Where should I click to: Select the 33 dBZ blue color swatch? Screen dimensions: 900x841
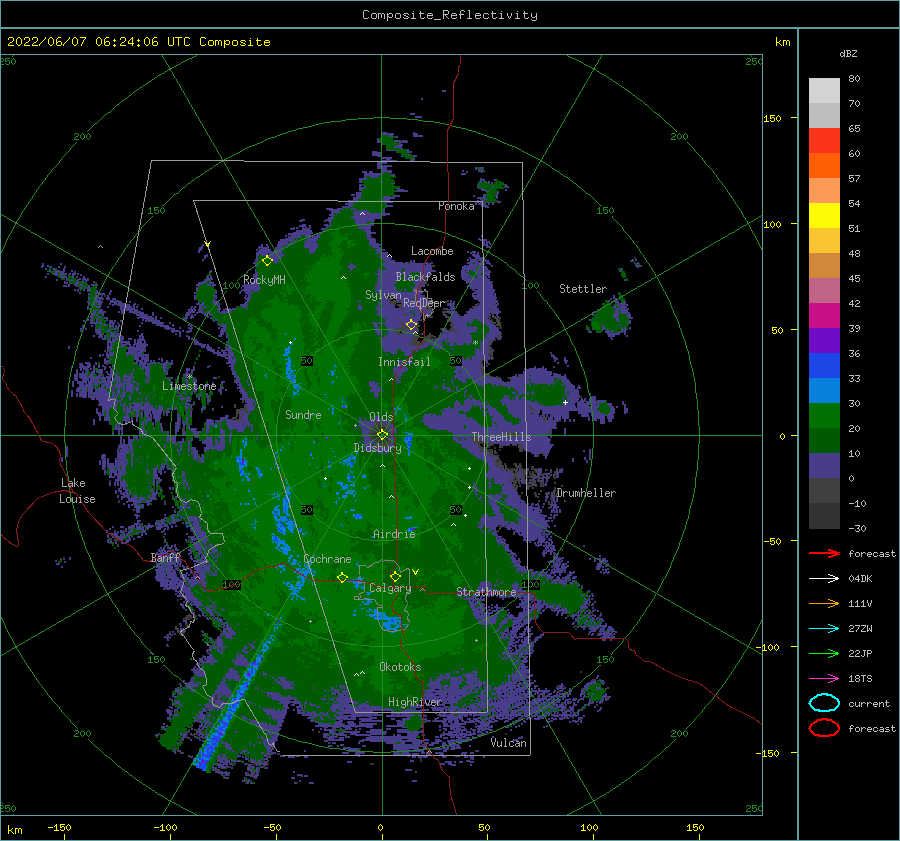824,390
